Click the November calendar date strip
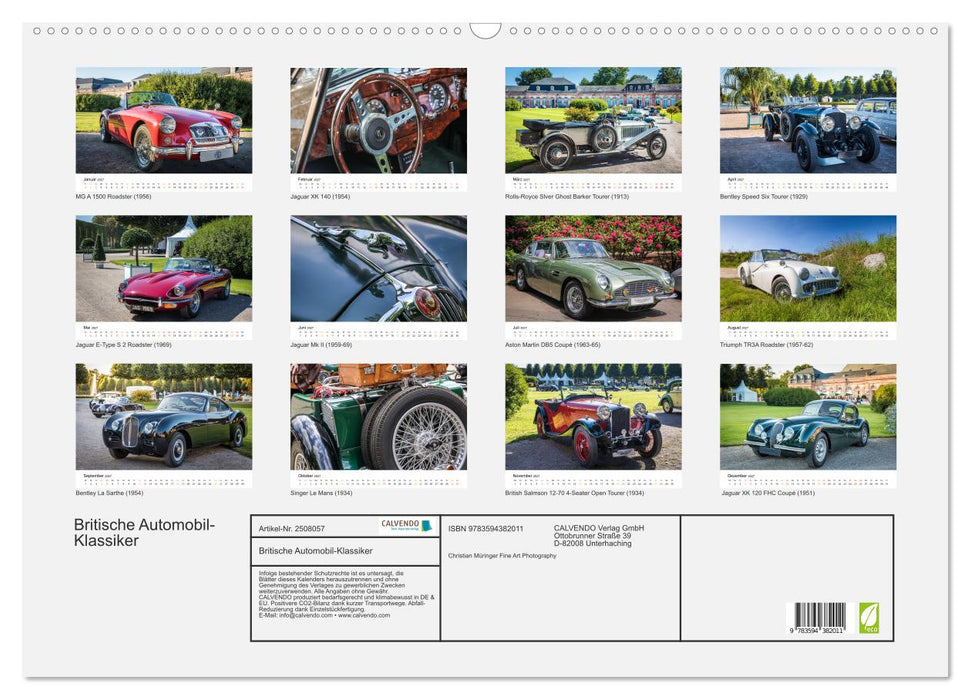971x700 pixels. coord(593,478)
